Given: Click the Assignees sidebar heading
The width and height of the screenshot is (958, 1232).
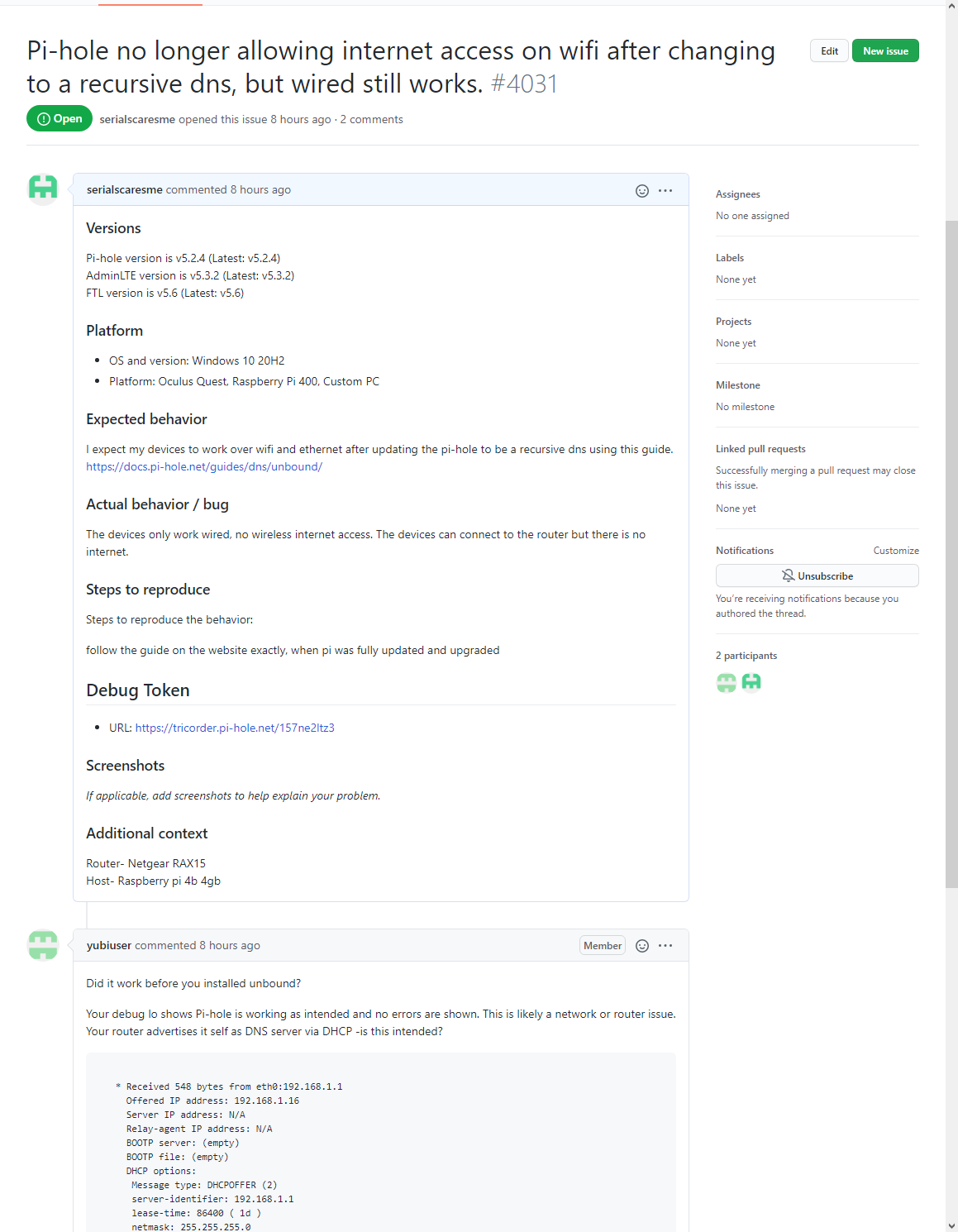Looking at the screenshot, I should point(738,194).
